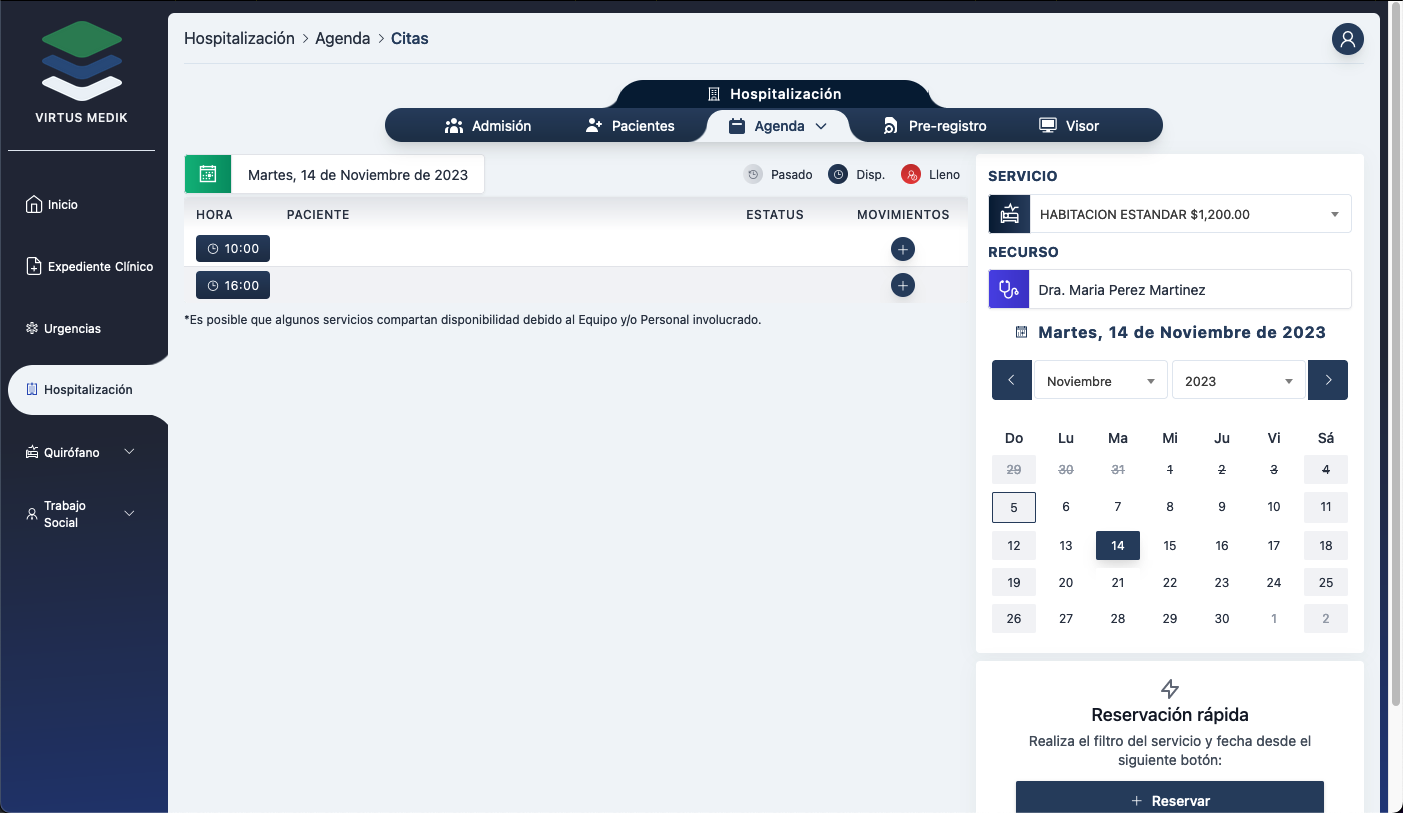
Task: Open Urgencias in the sidebar
Action: pyautogui.click(x=72, y=328)
